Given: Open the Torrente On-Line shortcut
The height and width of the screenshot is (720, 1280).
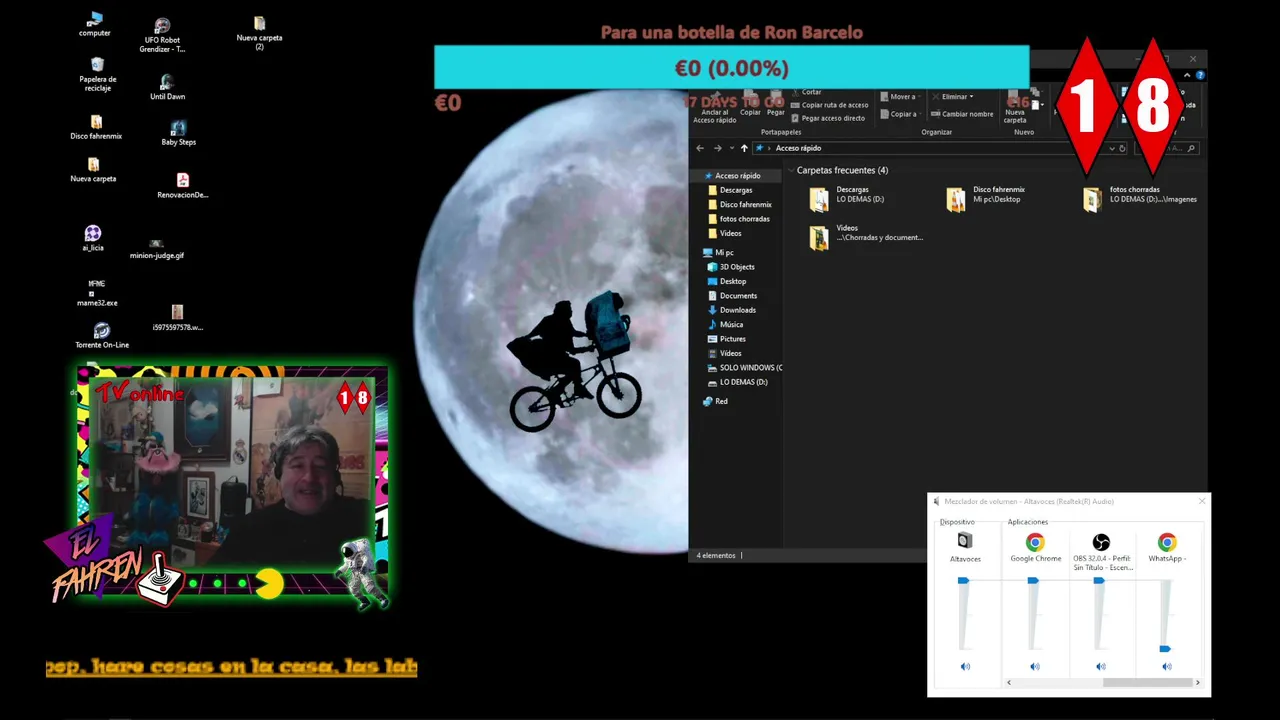Looking at the screenshot, I should click(x=102, y=336).
